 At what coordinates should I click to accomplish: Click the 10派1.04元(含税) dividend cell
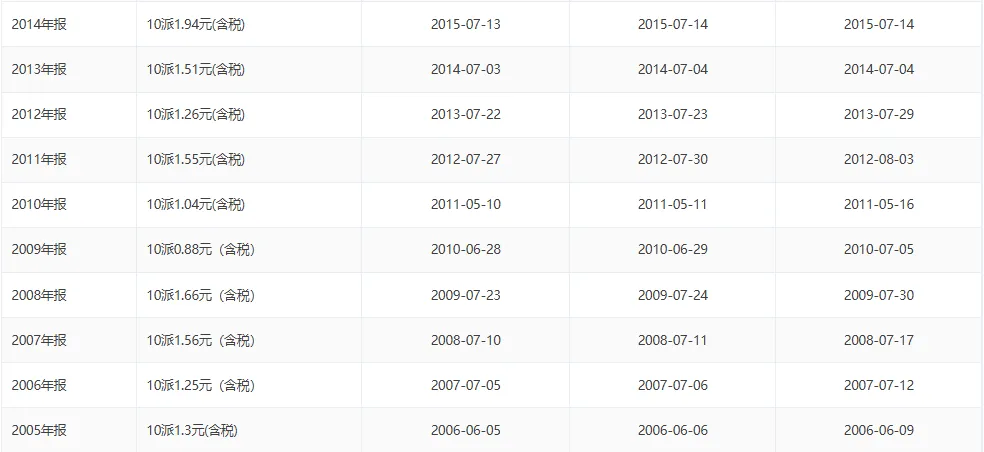tap(196, 205)
